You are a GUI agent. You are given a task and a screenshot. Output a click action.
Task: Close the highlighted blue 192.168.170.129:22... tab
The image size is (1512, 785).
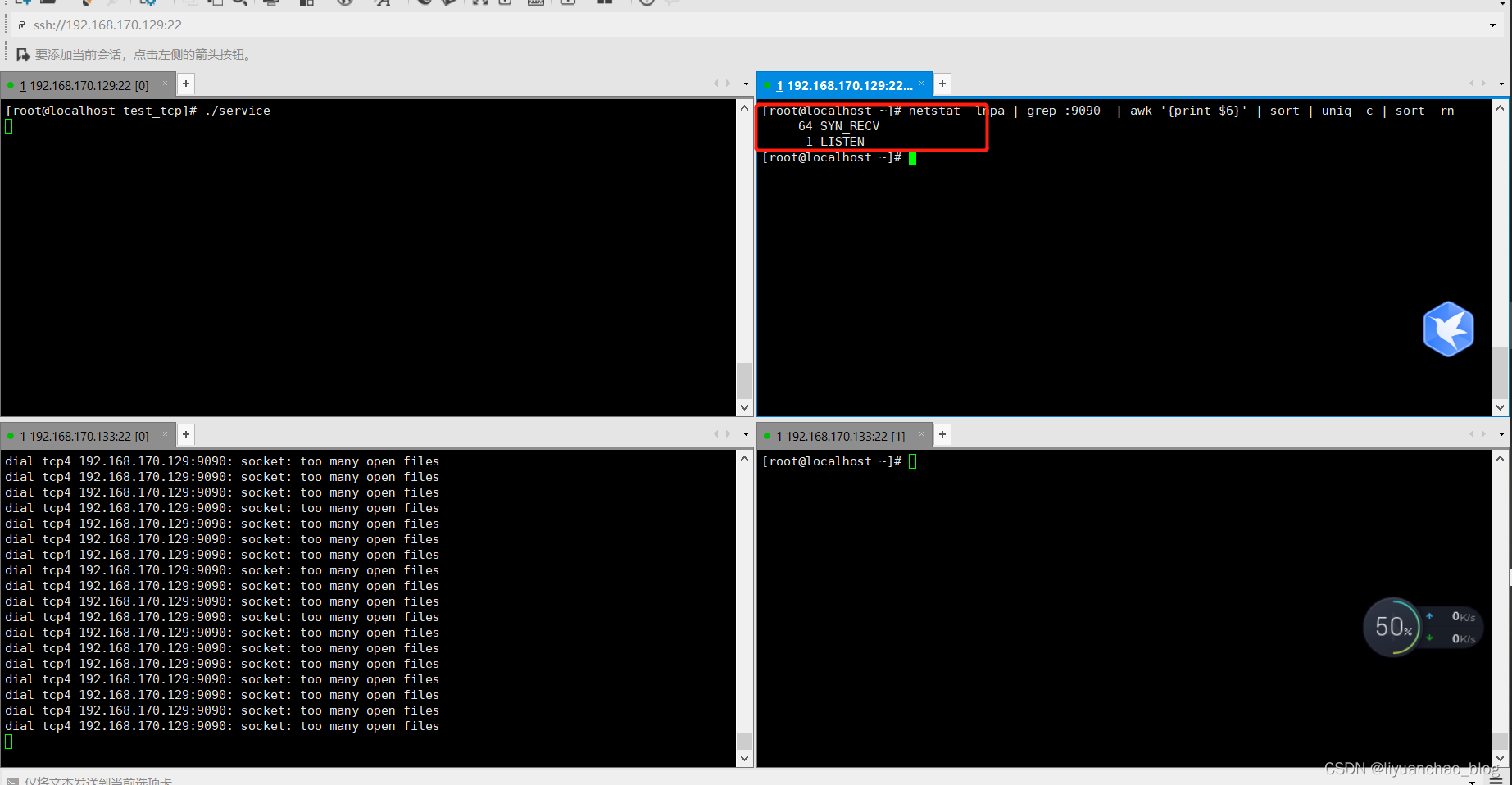click(x=921, y=84)
